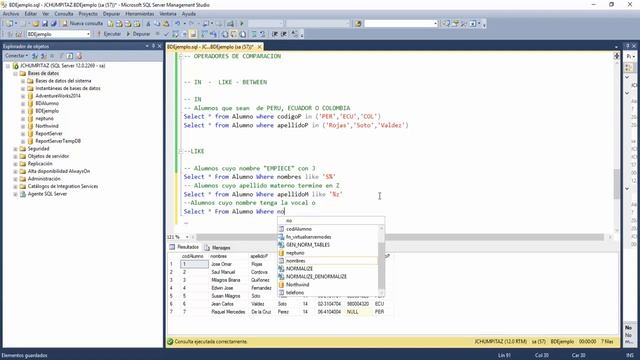Click the parse query checkmark icon
The width and height of the screenshot is (640, 360).
coord(166,34)
